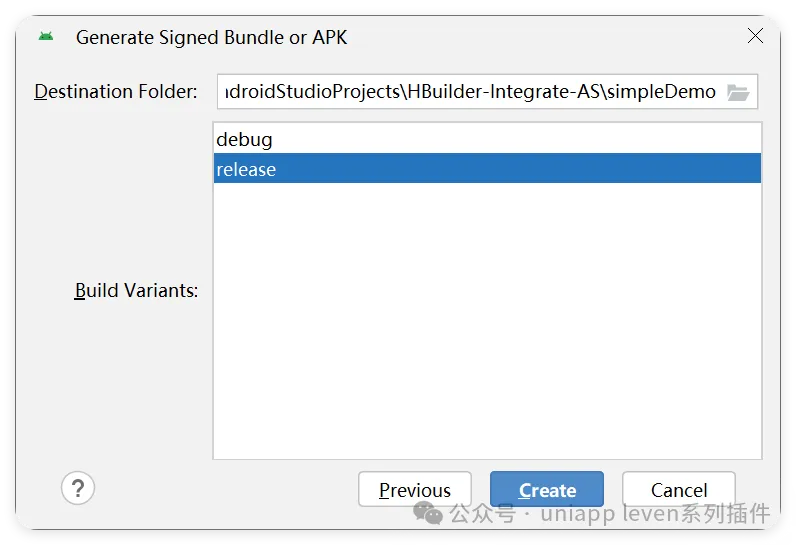Close the Generate Signed Bundle dialog
This screenshot has height=545, width=796.
pos(755,36)
